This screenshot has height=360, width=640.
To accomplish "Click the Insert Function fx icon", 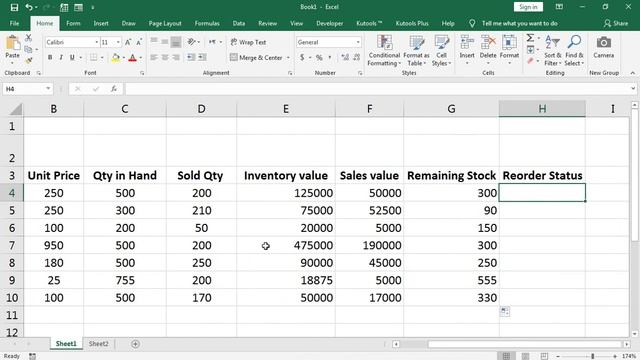I will [114, 89].
